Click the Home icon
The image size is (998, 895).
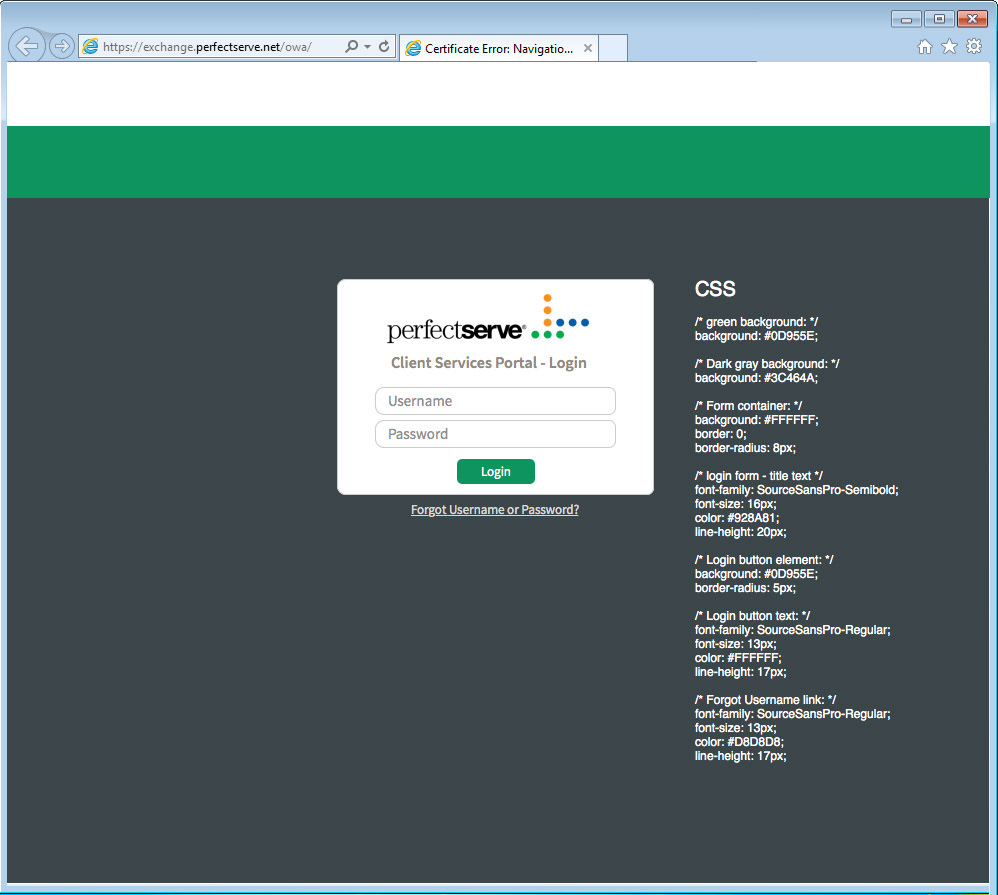point(925,46)
